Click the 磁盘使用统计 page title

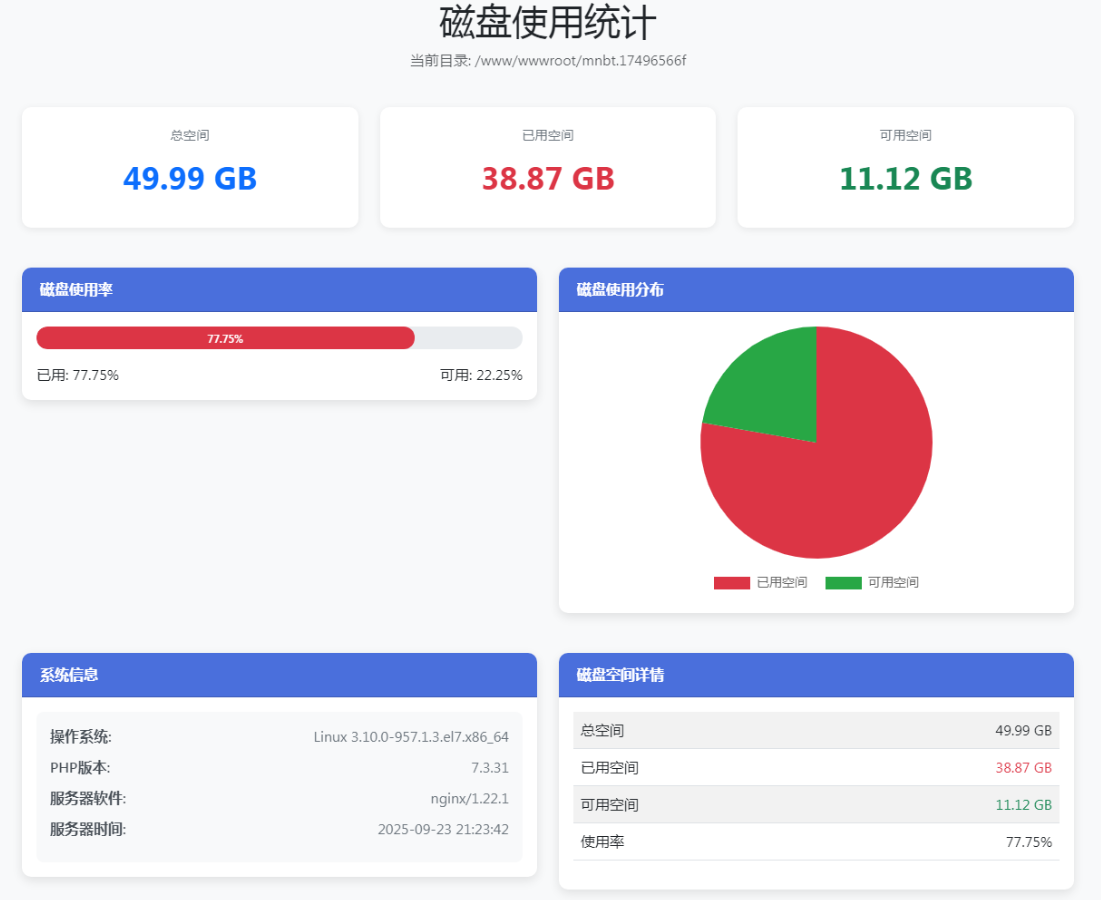[x=548, y=23]
